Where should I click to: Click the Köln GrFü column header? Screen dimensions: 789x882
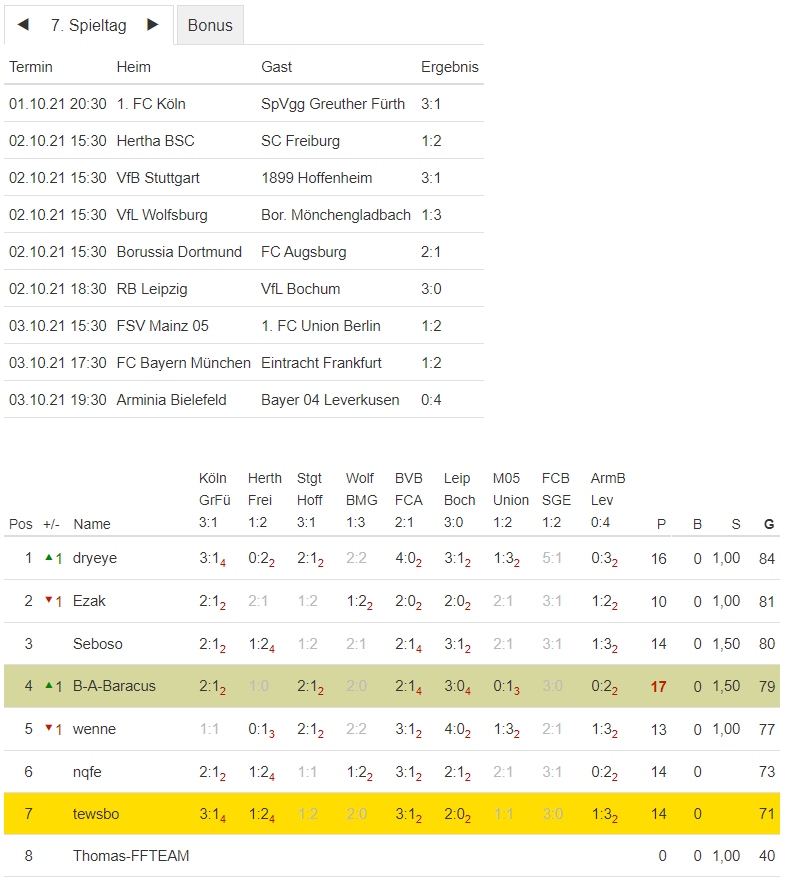213,489
